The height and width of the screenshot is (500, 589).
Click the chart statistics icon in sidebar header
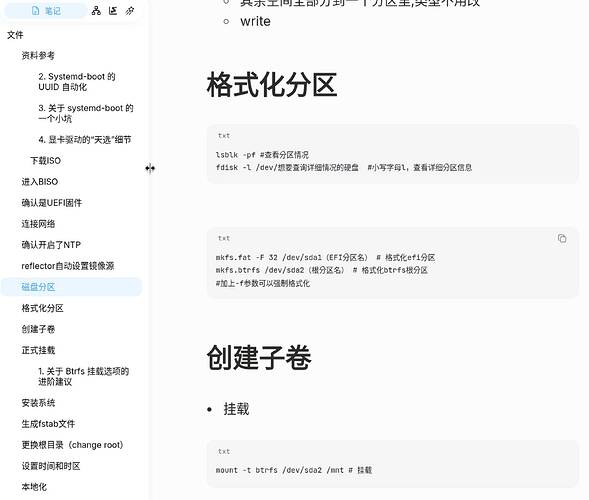click(113, 11)
